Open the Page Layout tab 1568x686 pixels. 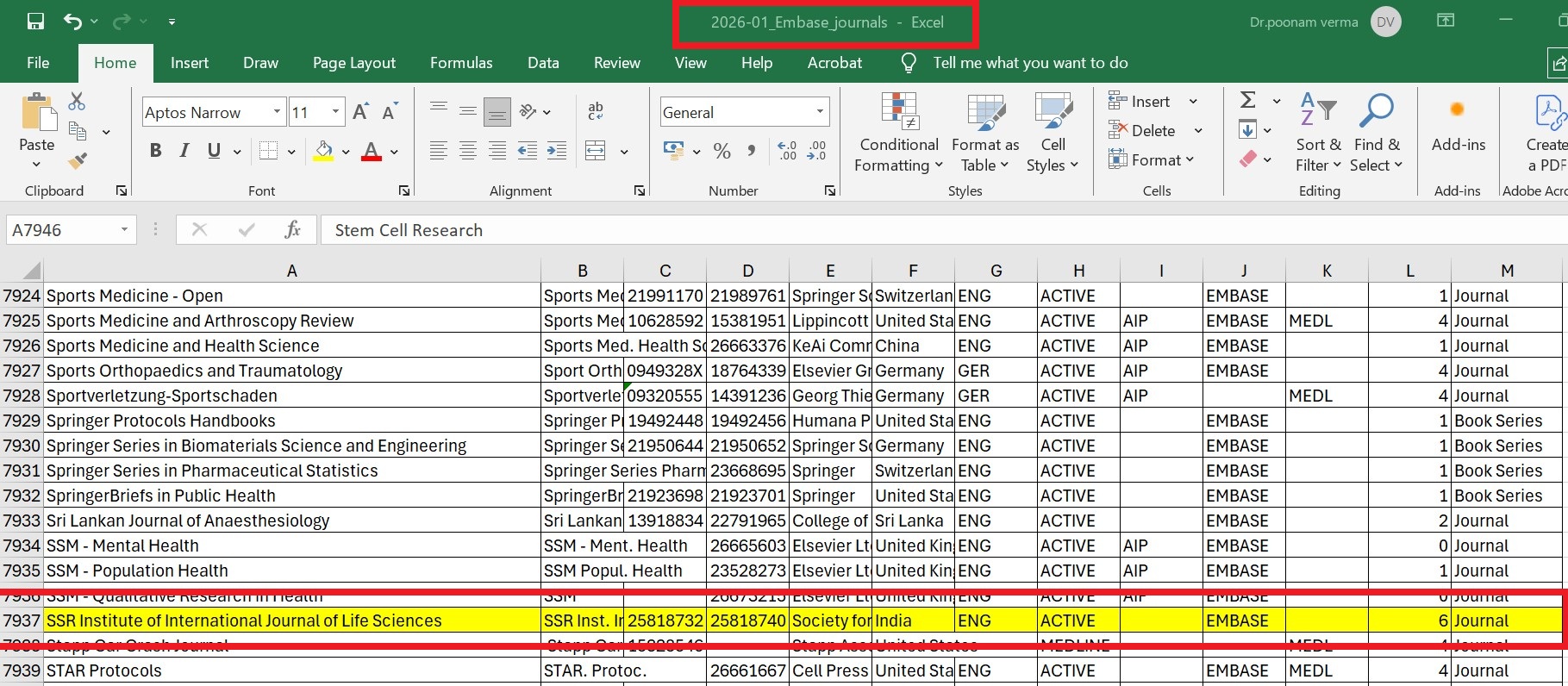(x=353, y=63)
